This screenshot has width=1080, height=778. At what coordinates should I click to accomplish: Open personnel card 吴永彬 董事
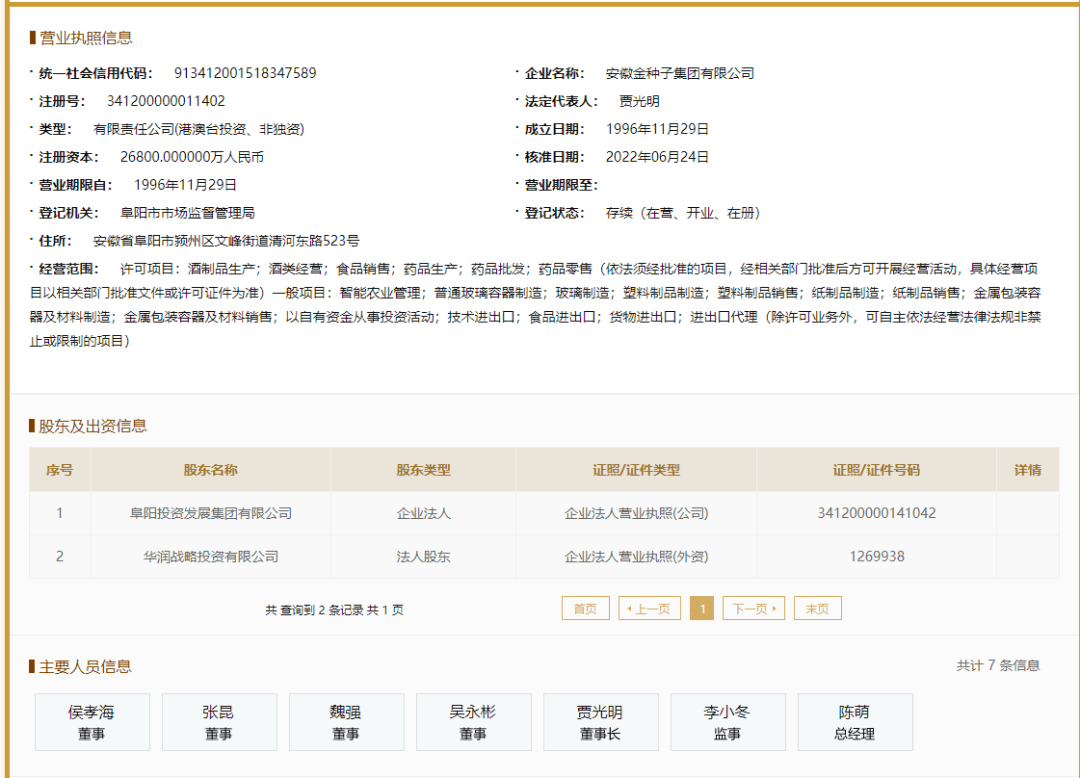pos(474,722)
